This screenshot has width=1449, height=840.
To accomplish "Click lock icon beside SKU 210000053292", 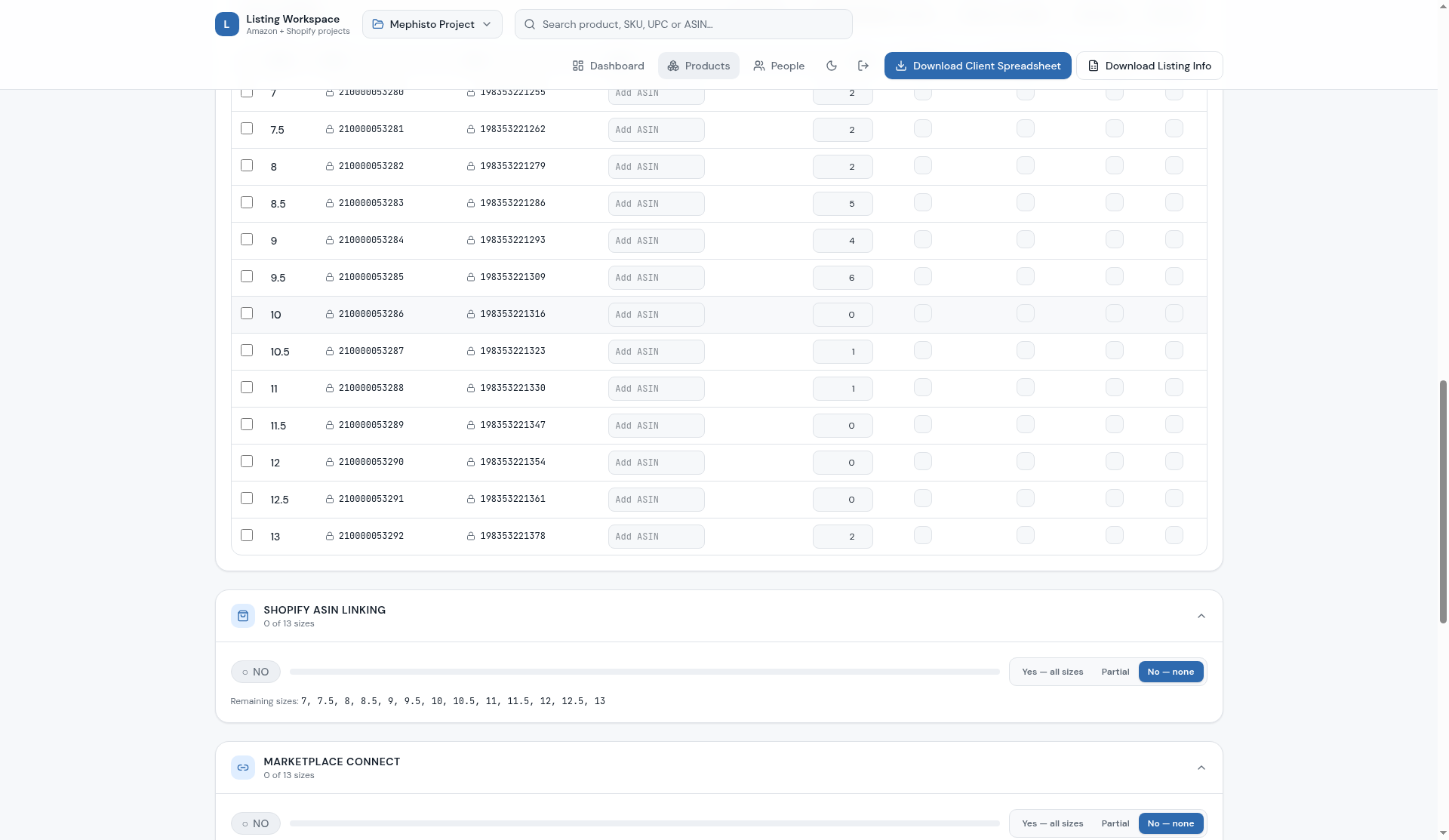I will pos(330,536).
